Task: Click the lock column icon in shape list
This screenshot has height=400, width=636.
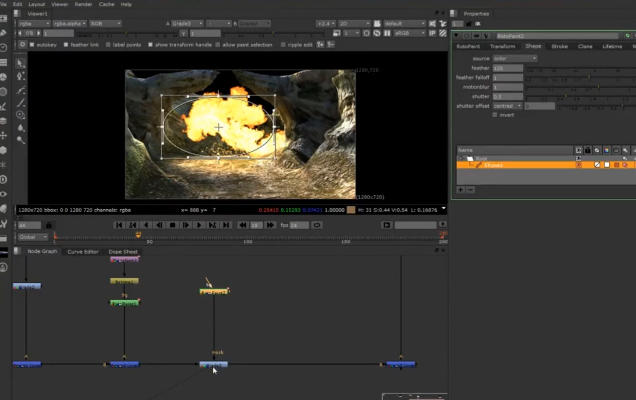Action: pyautogui.click(x=587, y=150)
